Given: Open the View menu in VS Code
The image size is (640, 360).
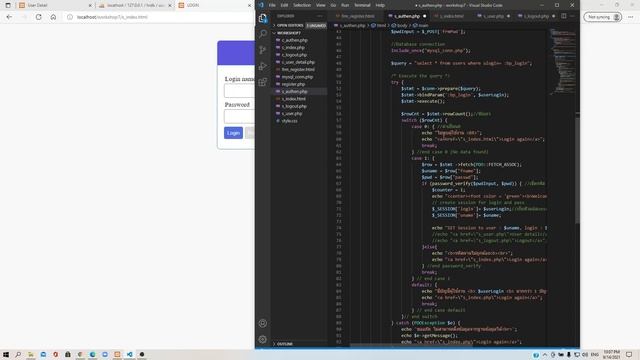Looking at the screenshot, I should 321,5.
